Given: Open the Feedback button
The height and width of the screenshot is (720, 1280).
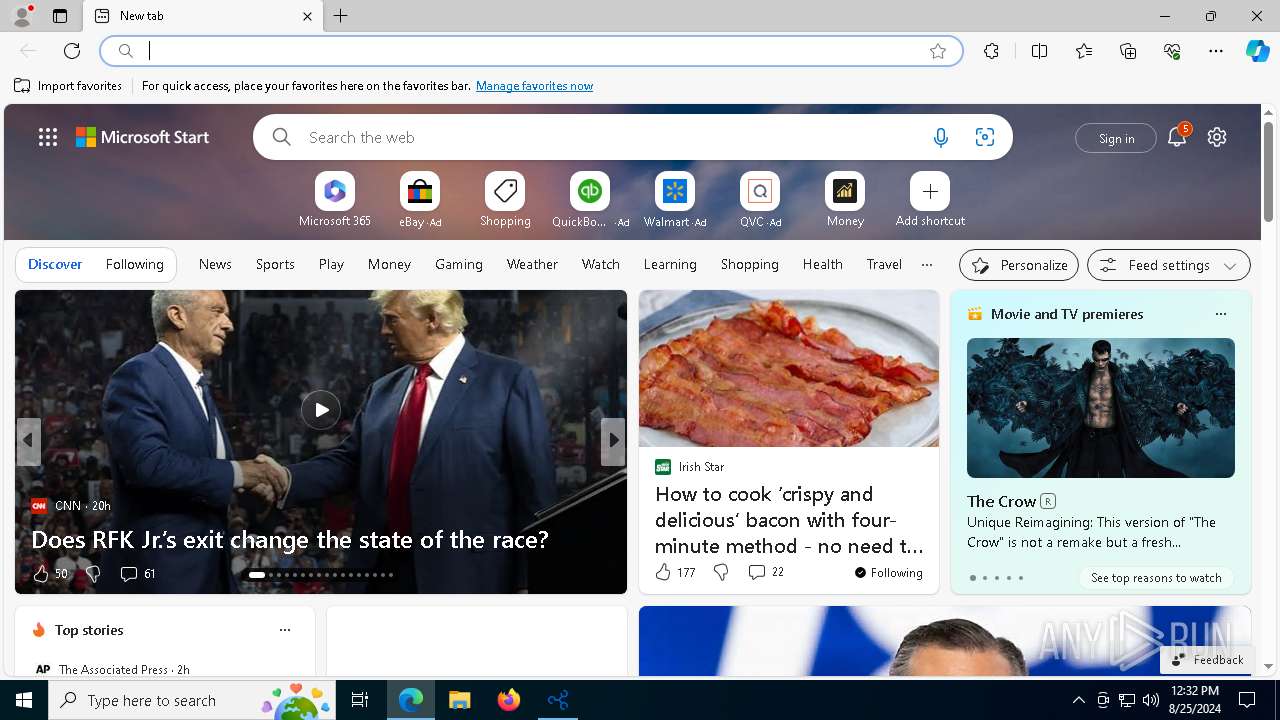Looking at the screenshot, I should click(x=1206, y=660).
